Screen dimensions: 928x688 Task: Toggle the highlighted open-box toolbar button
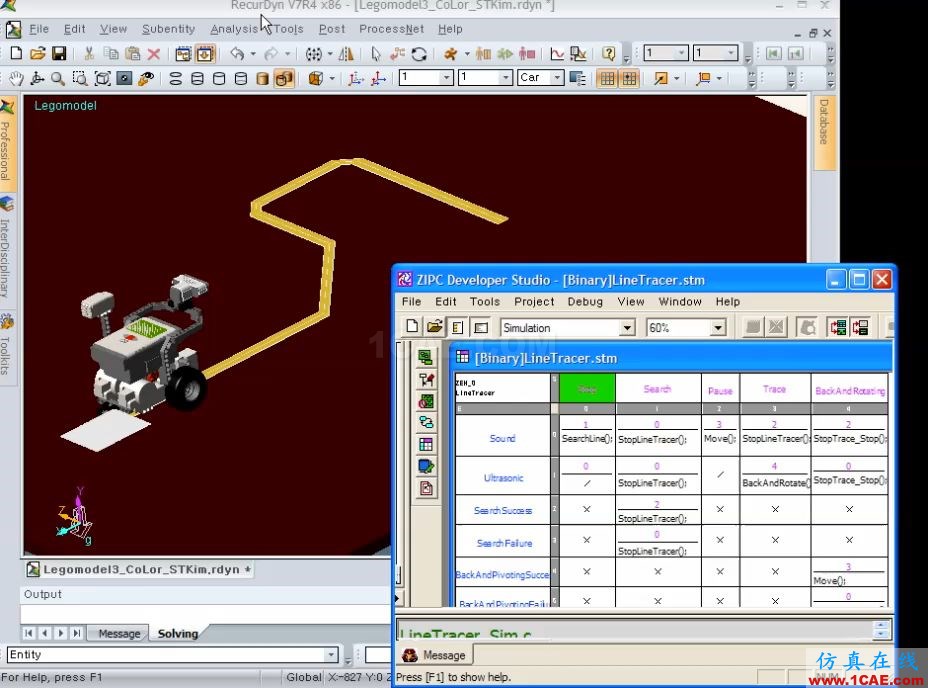click(x=205, y=54)
